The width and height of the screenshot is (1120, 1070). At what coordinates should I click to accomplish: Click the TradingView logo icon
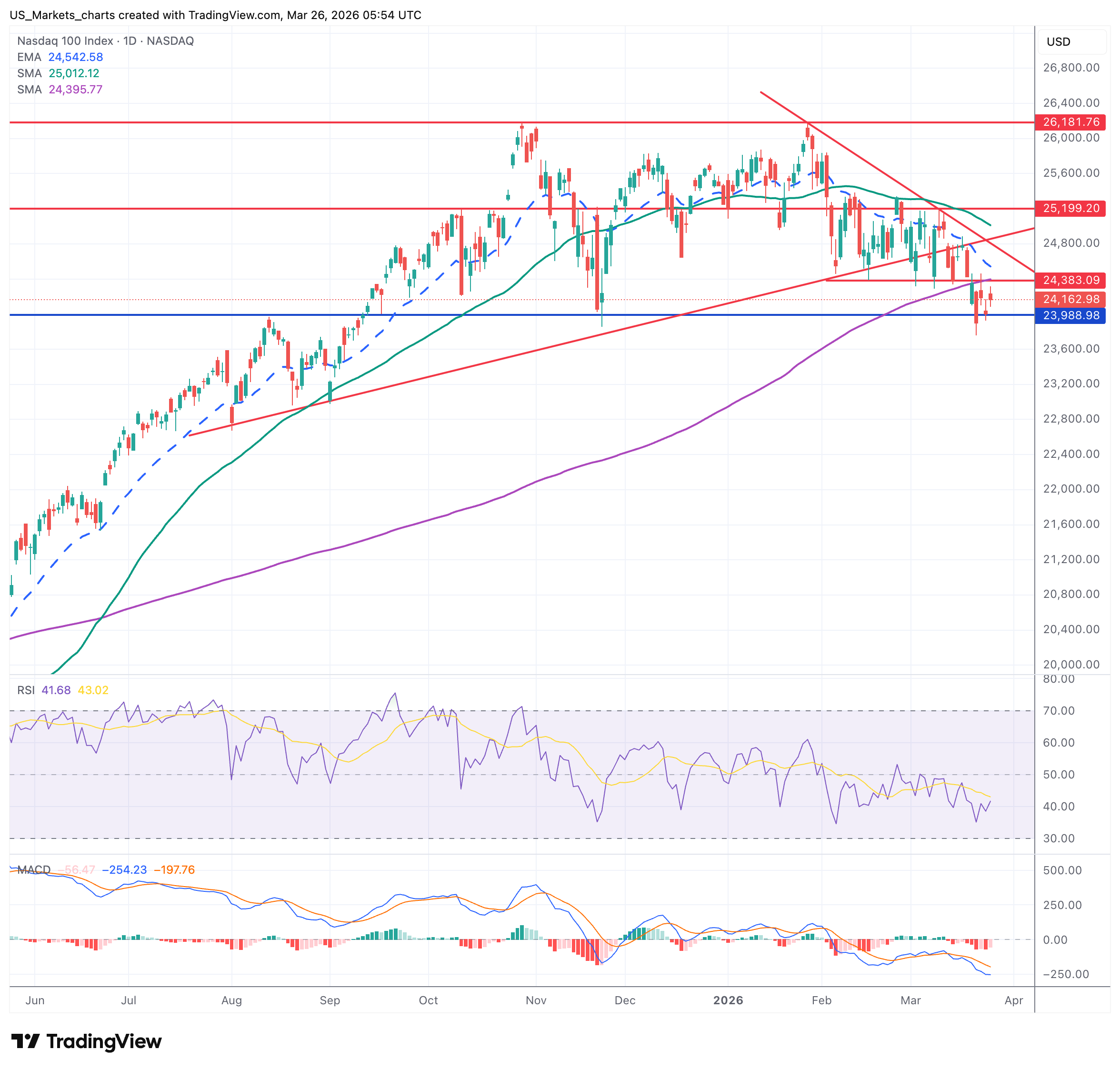[25, 1041]
